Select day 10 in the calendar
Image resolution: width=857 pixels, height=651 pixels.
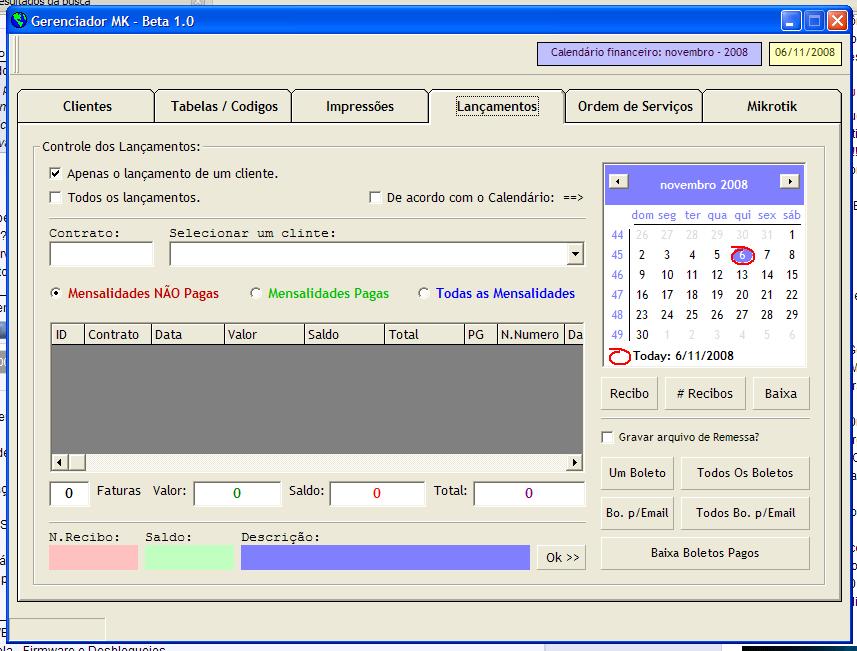[667, 275]
